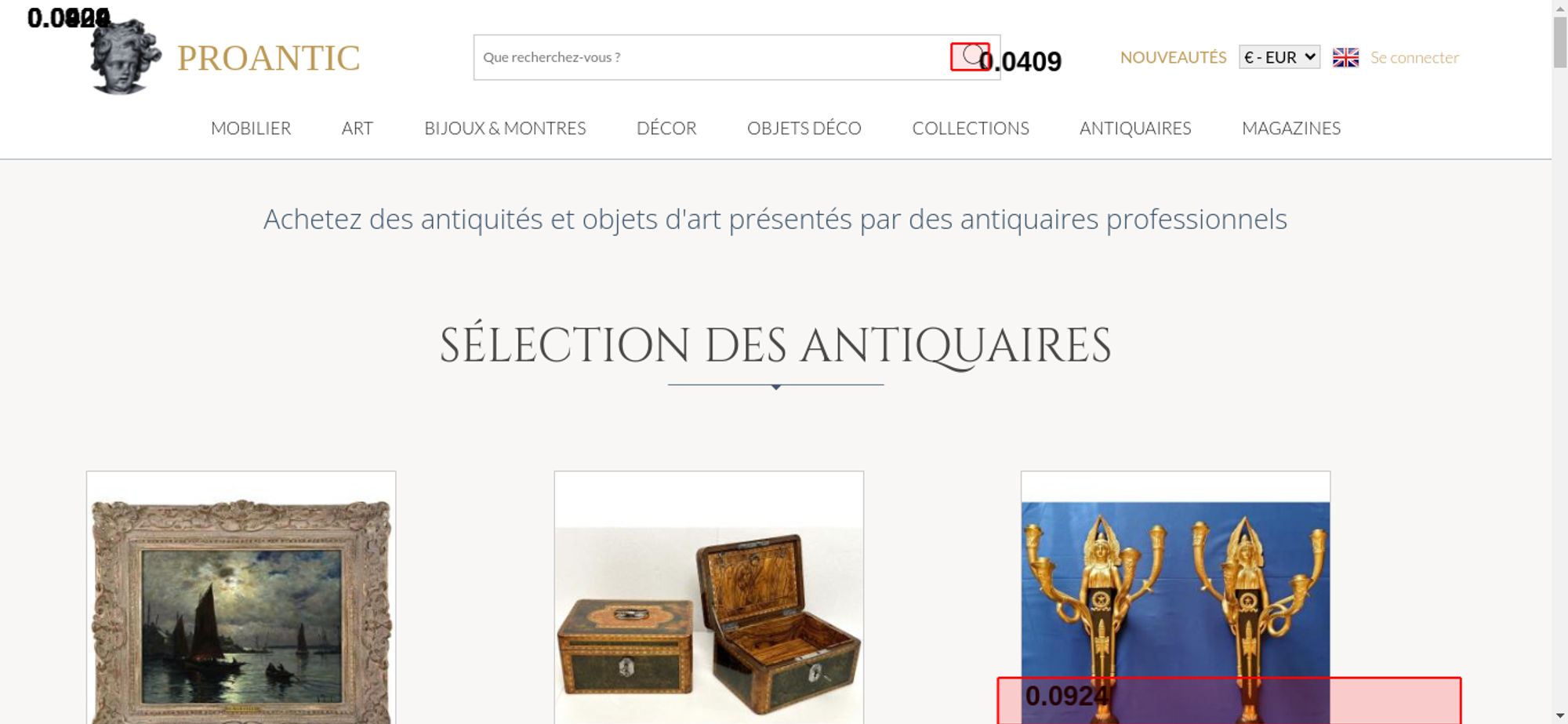This screenshot has width=1568, height=724.
Task: Click the Se connecter link
Action: (1414, 57)
